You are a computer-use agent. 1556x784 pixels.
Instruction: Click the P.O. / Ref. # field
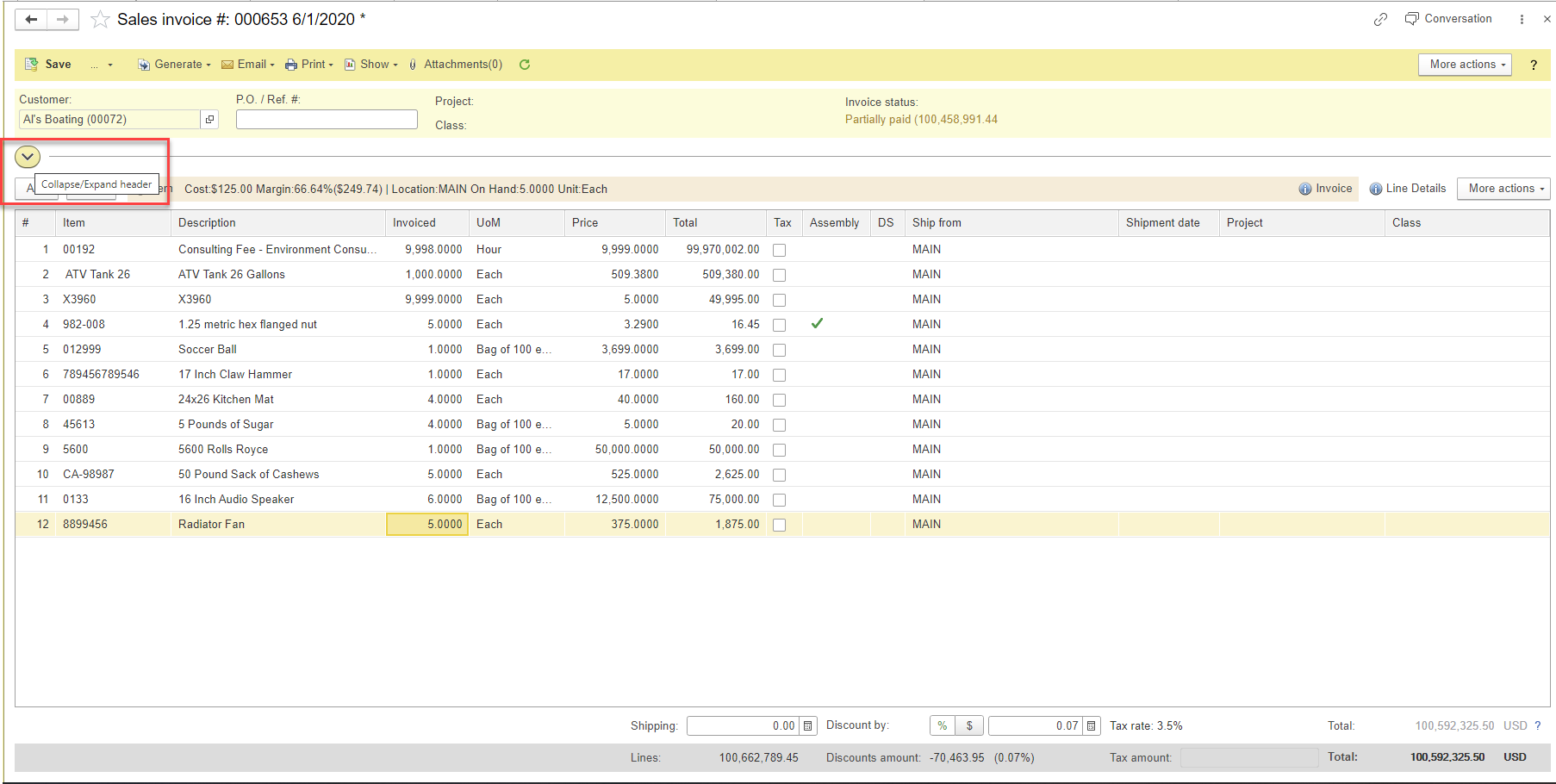tap(327, 120)
